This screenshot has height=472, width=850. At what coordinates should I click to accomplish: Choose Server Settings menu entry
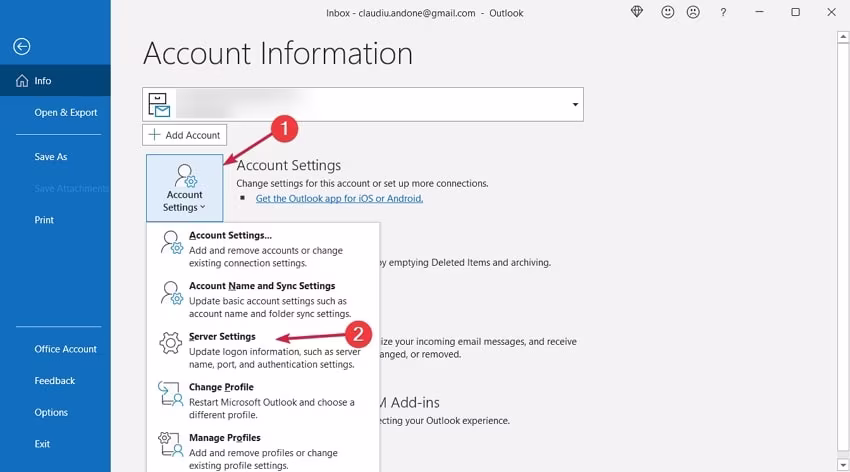tap(263, 350)
